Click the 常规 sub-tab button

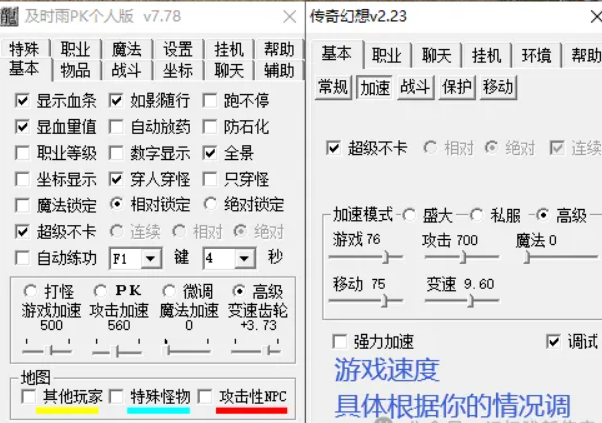333,88
